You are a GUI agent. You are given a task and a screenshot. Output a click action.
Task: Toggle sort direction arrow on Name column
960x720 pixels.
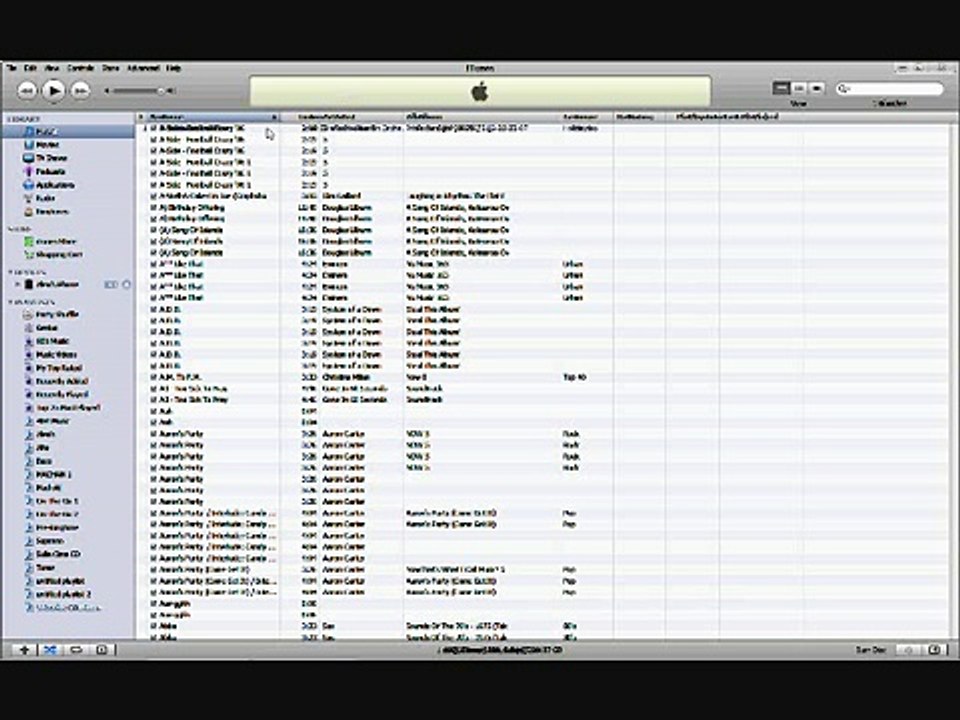[x=274, y=116]
